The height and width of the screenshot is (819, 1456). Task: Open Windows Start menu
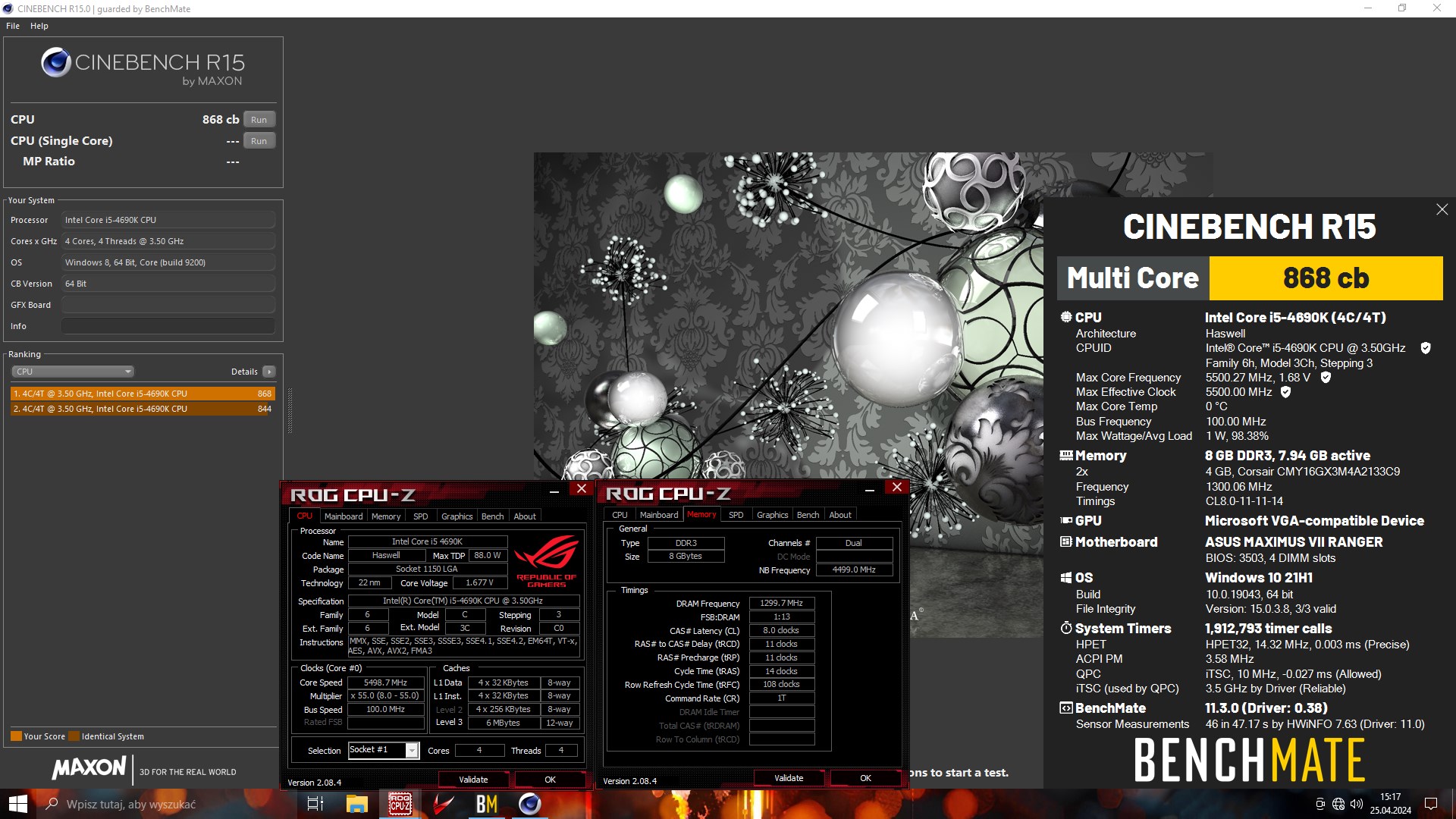tap(18, 804)
